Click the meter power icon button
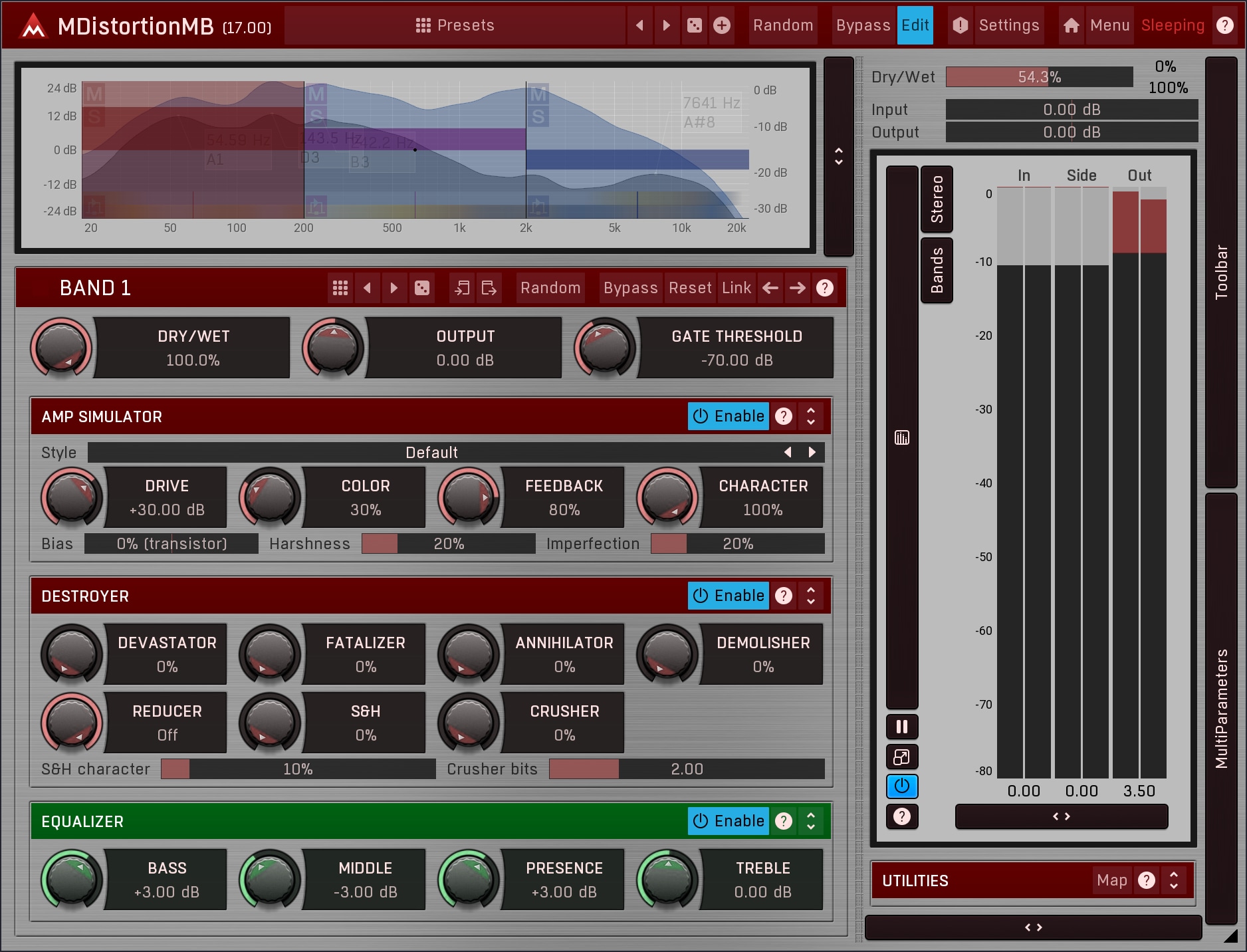Image resolution: width=1247 pixels, height=952 pixels. pos(901,786)
